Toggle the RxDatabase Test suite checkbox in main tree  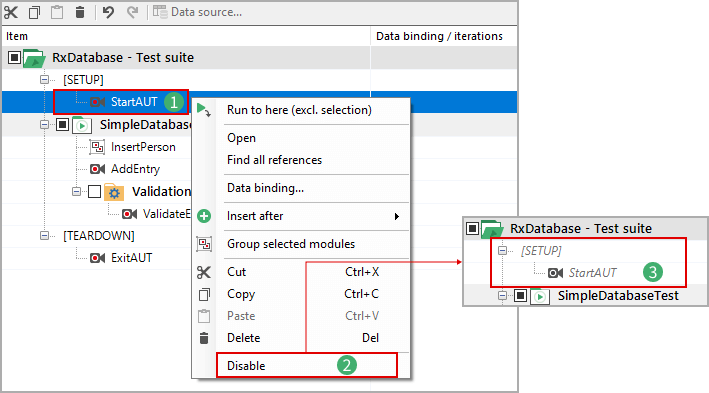(14, 57)
